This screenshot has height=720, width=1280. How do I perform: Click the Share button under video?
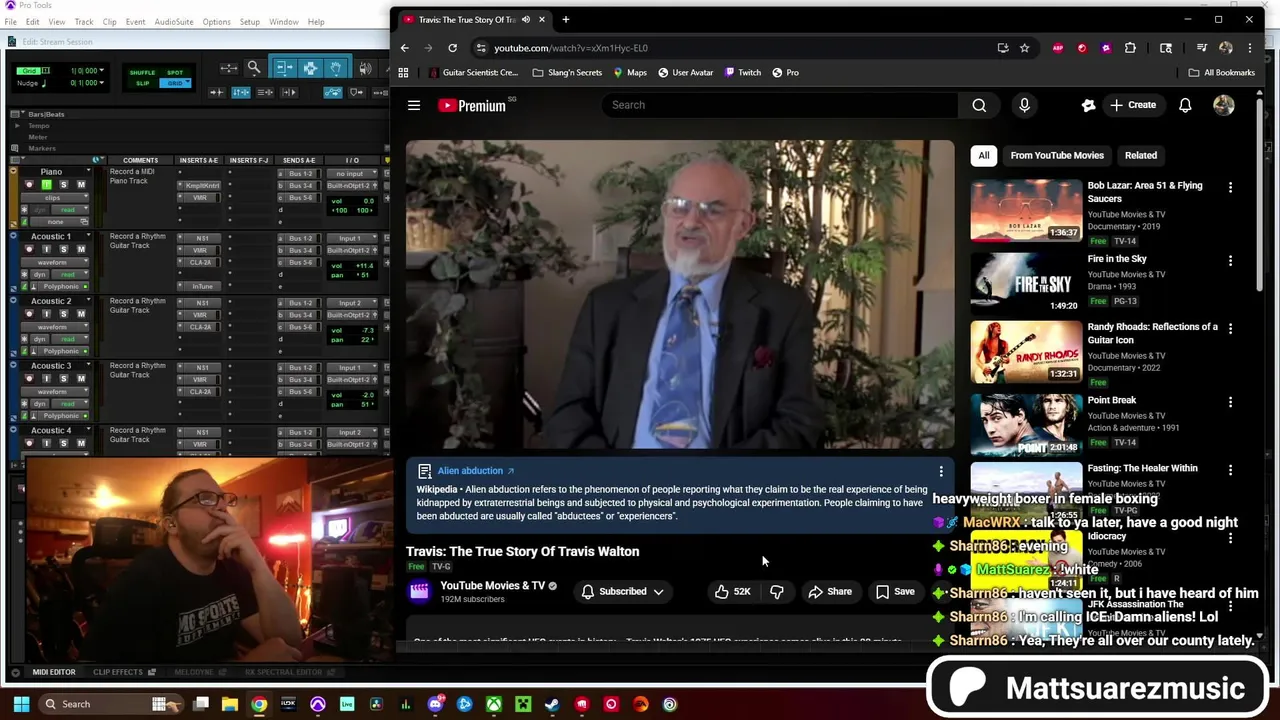click(830, 591)
